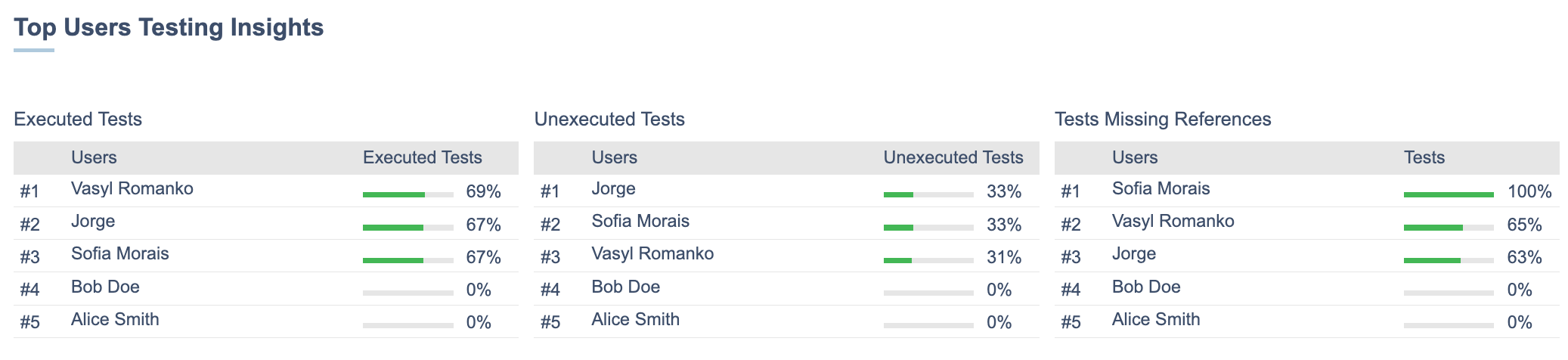The height and width of the screenshot is (360, 1568).
Task: Click the 65% value for Vasyl Romanko
Action: [1524, 225]
